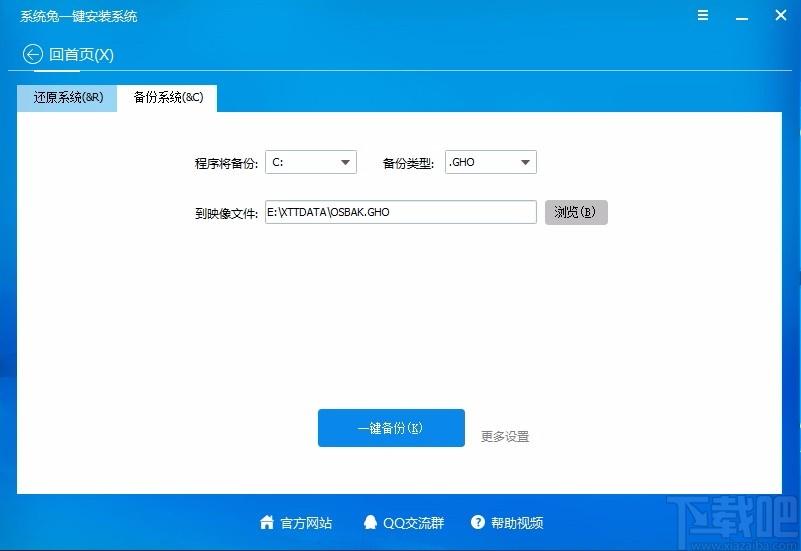The image size is (801, 551).
Task: Open the hamburger menu icon
Action: click(x=703, y=15)
